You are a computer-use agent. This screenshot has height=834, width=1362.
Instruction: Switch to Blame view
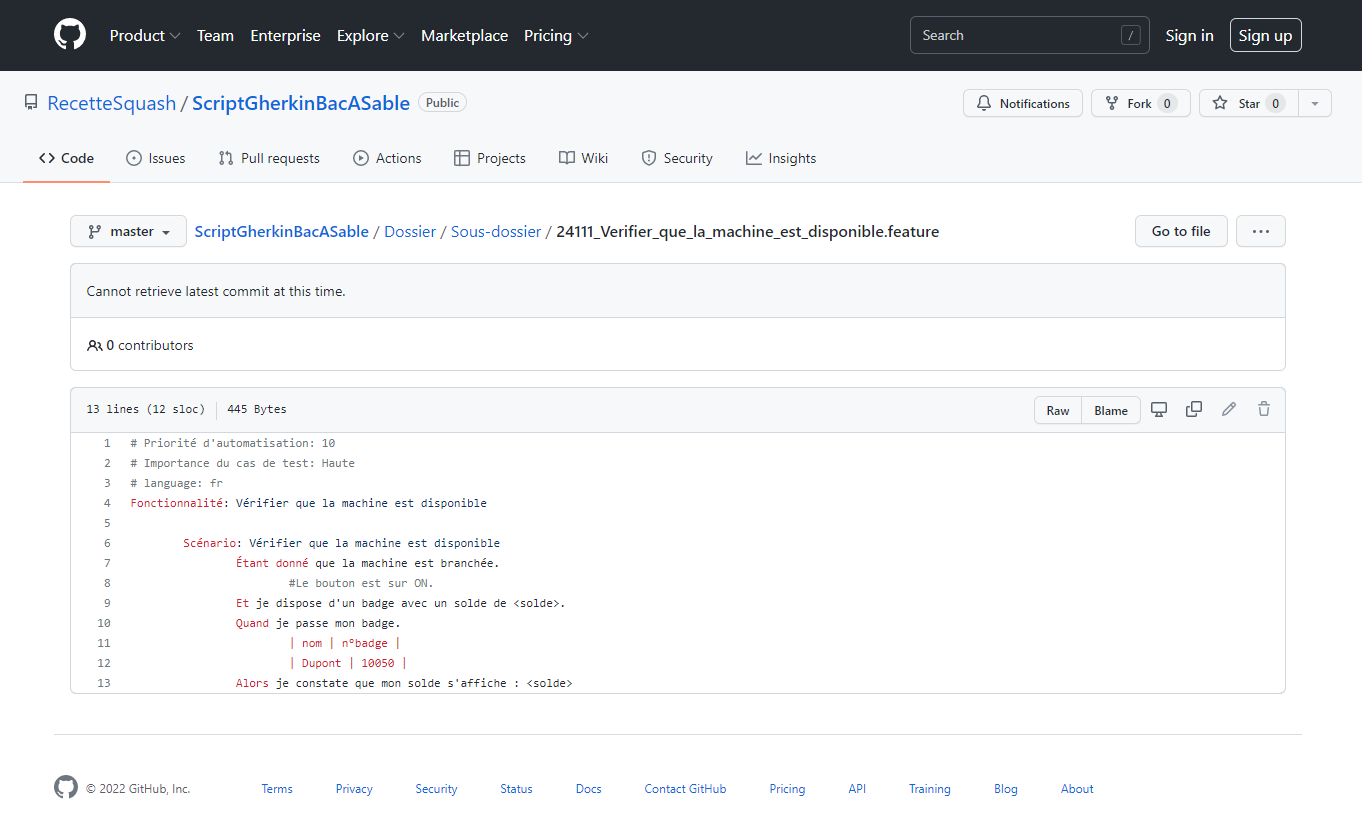[1110, 409]
